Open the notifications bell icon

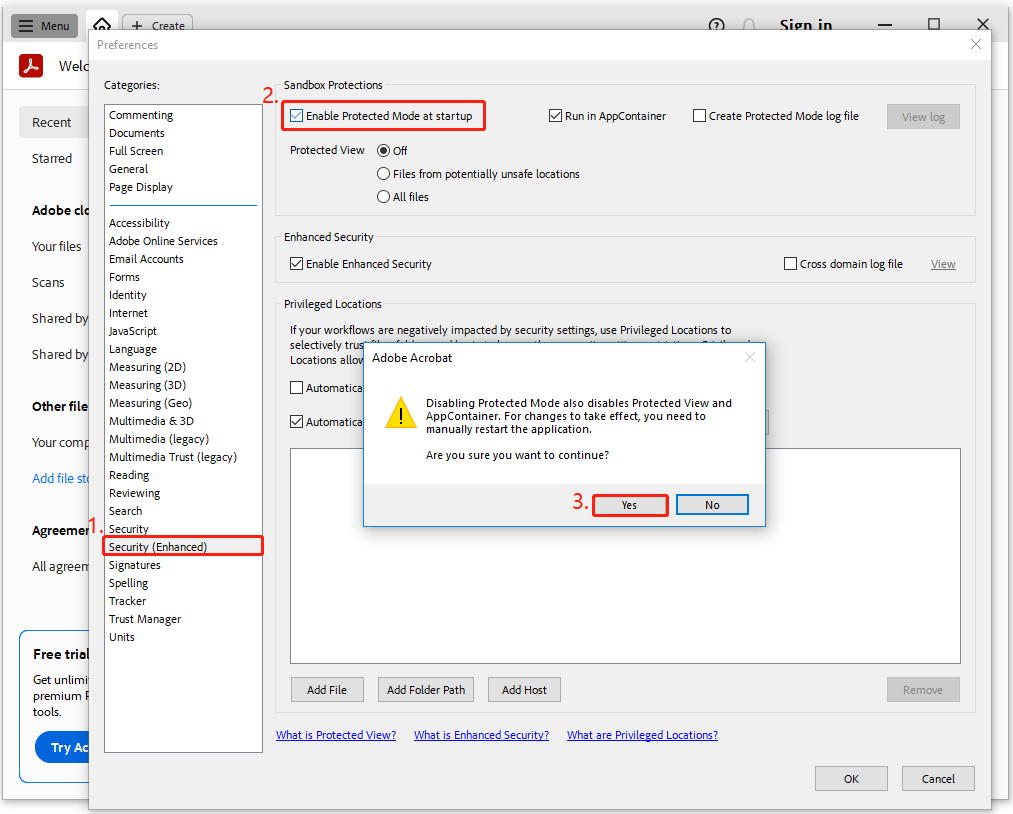(749, 25)
